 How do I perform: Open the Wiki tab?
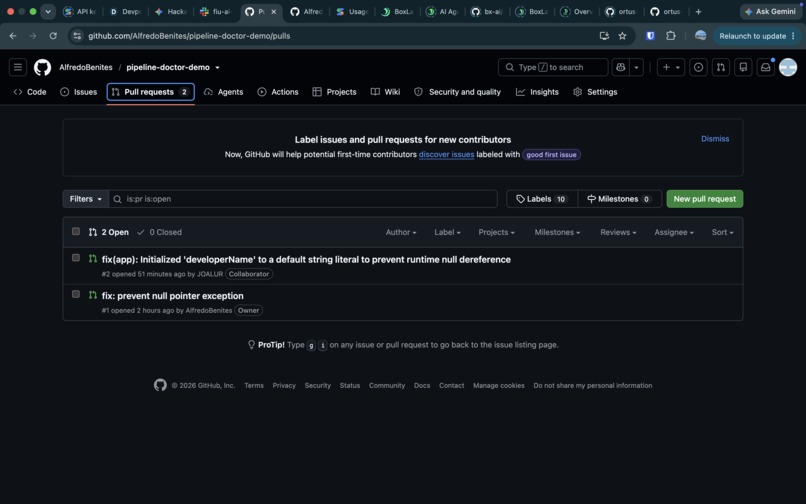pos(386,92)
